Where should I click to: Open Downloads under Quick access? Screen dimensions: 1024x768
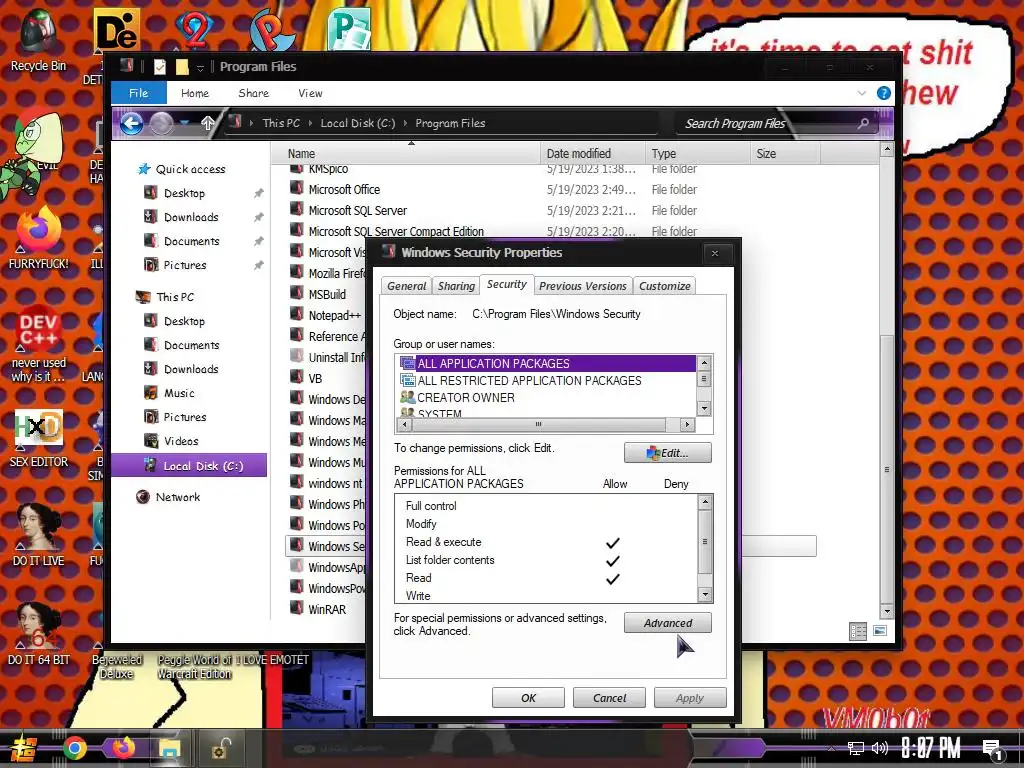click(x=191, y=217)
